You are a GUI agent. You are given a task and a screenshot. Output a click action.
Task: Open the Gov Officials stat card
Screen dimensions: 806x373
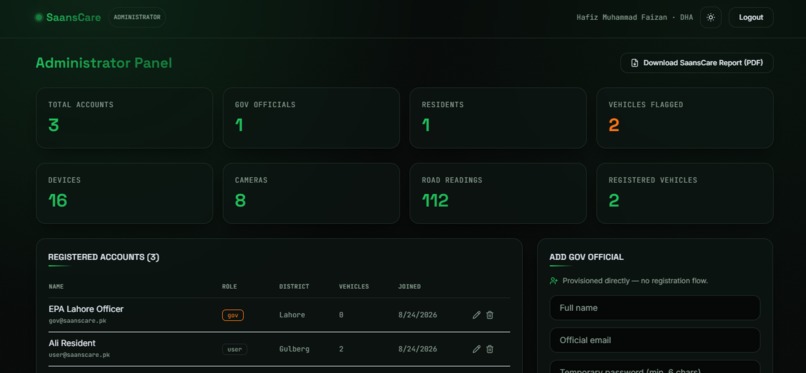311,118
